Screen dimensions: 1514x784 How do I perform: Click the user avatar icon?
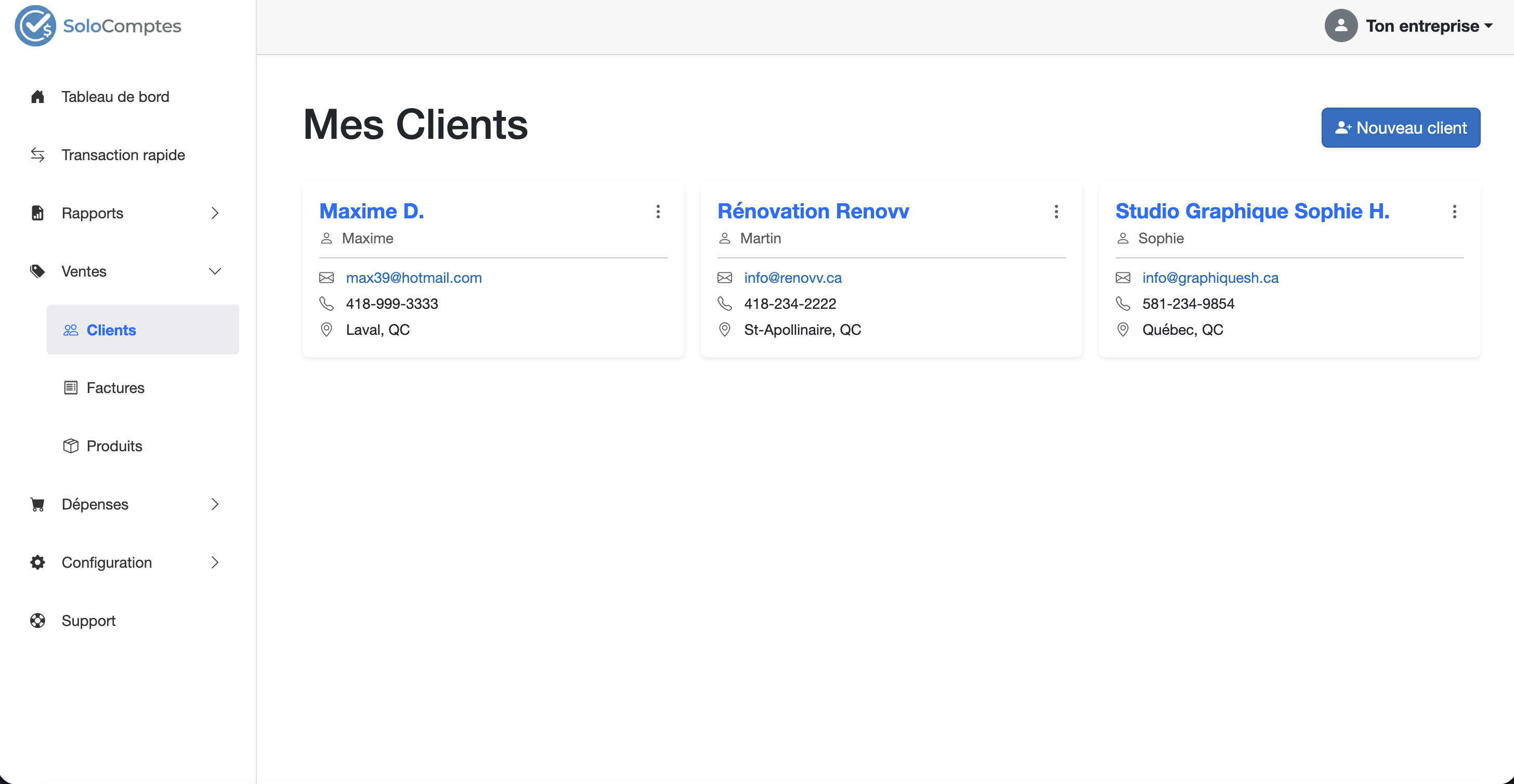[1341, 26]
